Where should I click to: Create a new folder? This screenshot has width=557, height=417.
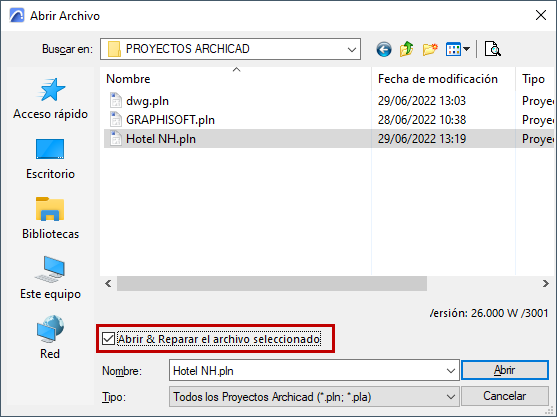[x=430, y=49]
